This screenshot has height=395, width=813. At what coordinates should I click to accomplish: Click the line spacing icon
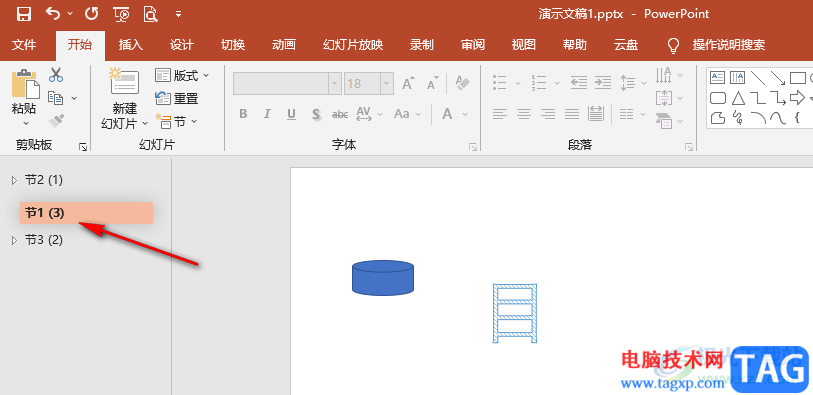click(628, 82)
